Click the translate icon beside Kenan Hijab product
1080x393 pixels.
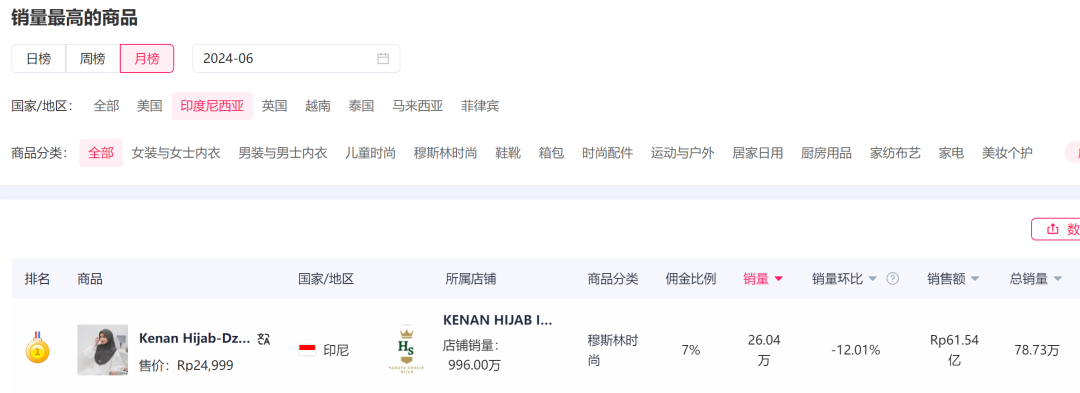tap(264, 338)
